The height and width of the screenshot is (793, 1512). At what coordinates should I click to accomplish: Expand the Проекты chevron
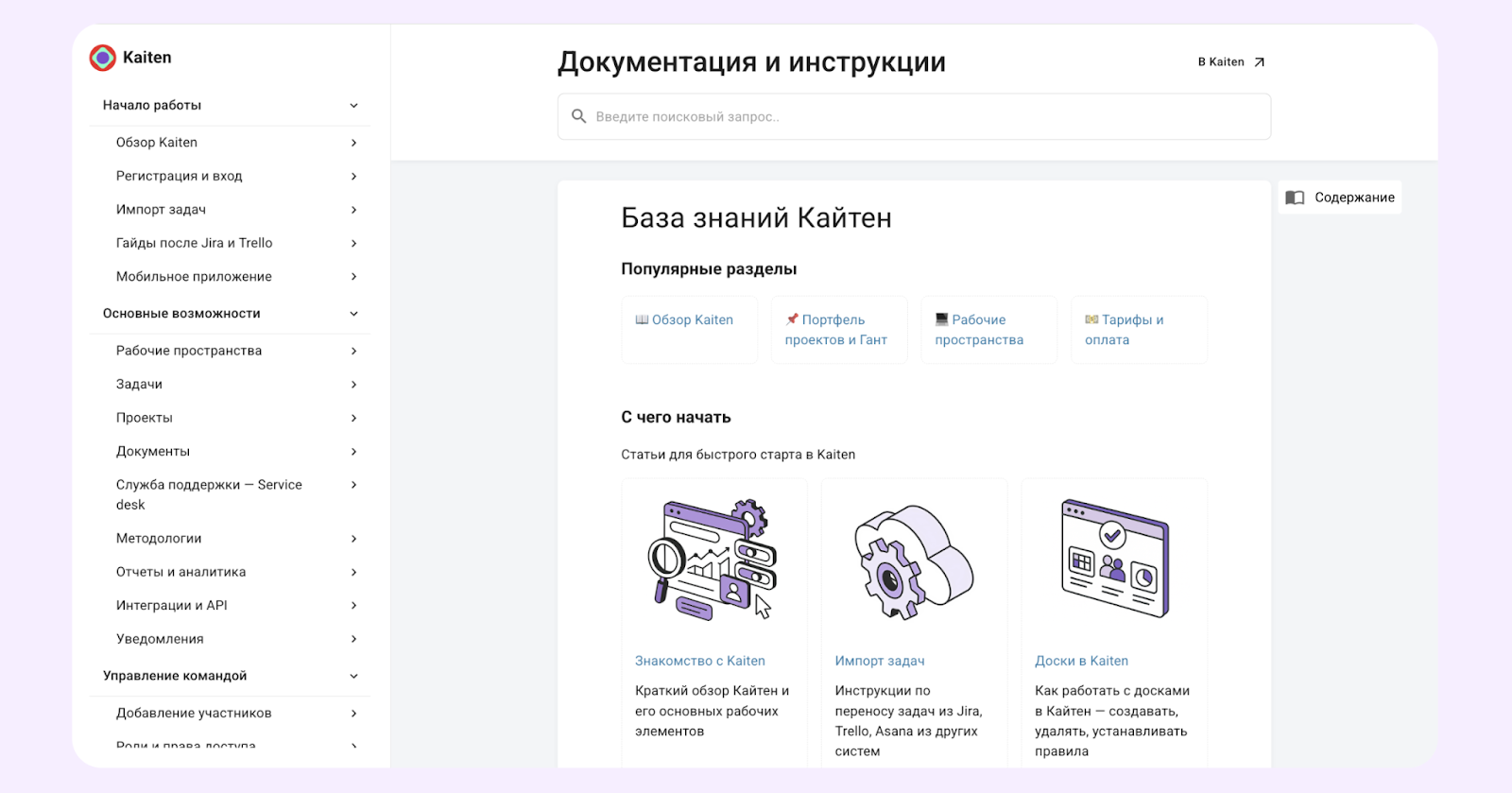[x=354, y=418]
